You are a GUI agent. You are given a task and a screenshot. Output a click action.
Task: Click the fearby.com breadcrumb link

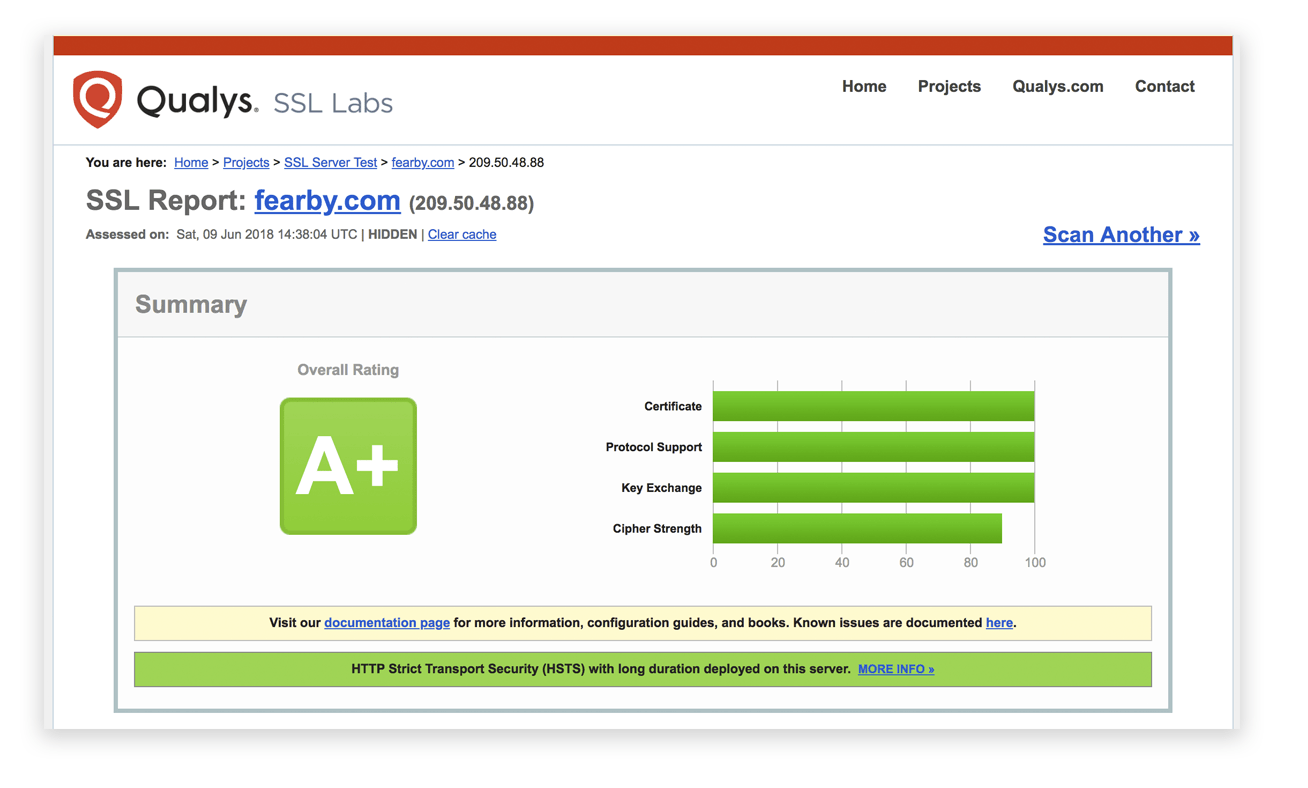(x=423, y=163)
